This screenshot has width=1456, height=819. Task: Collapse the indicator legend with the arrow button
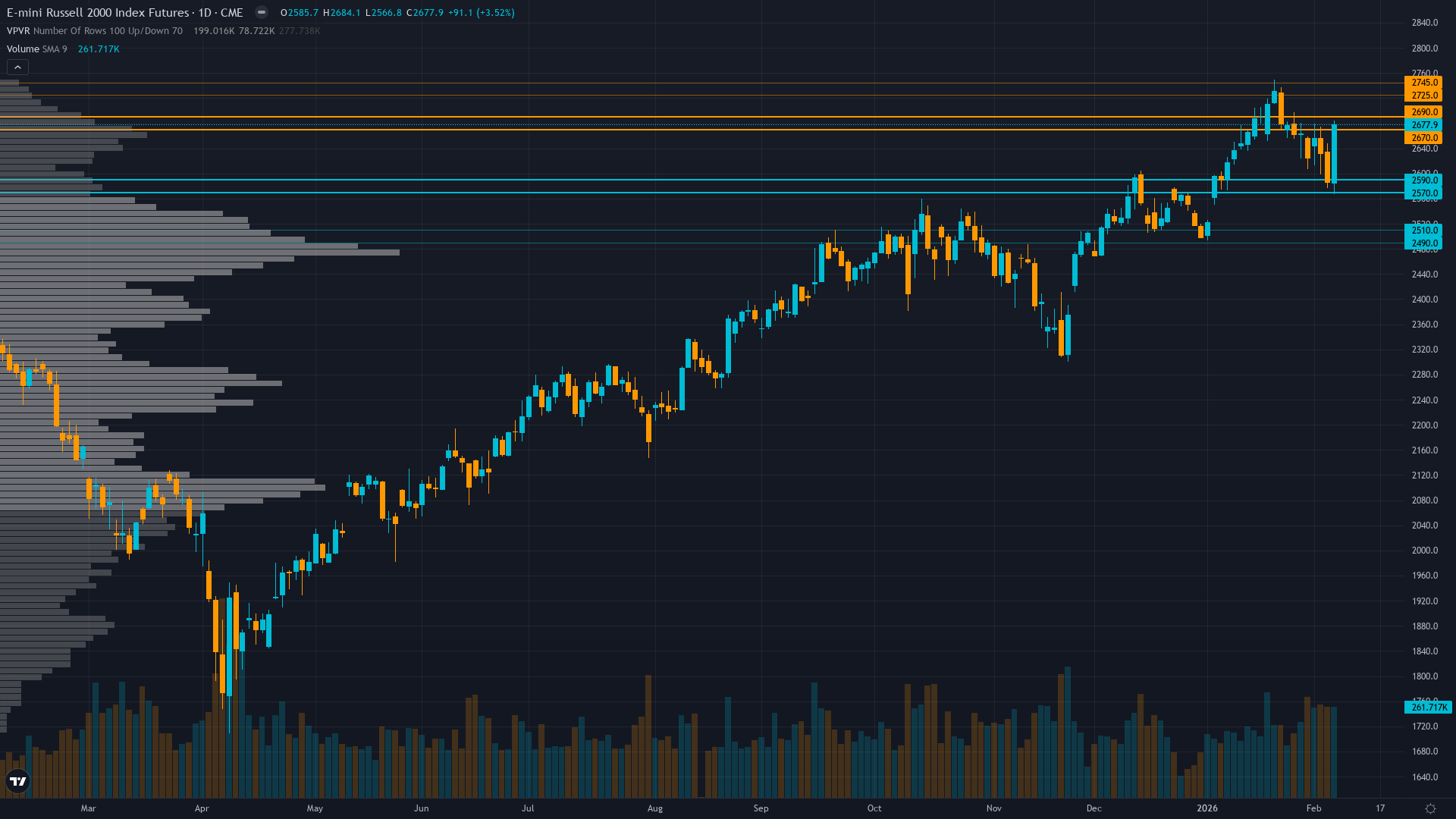point(17,67)
